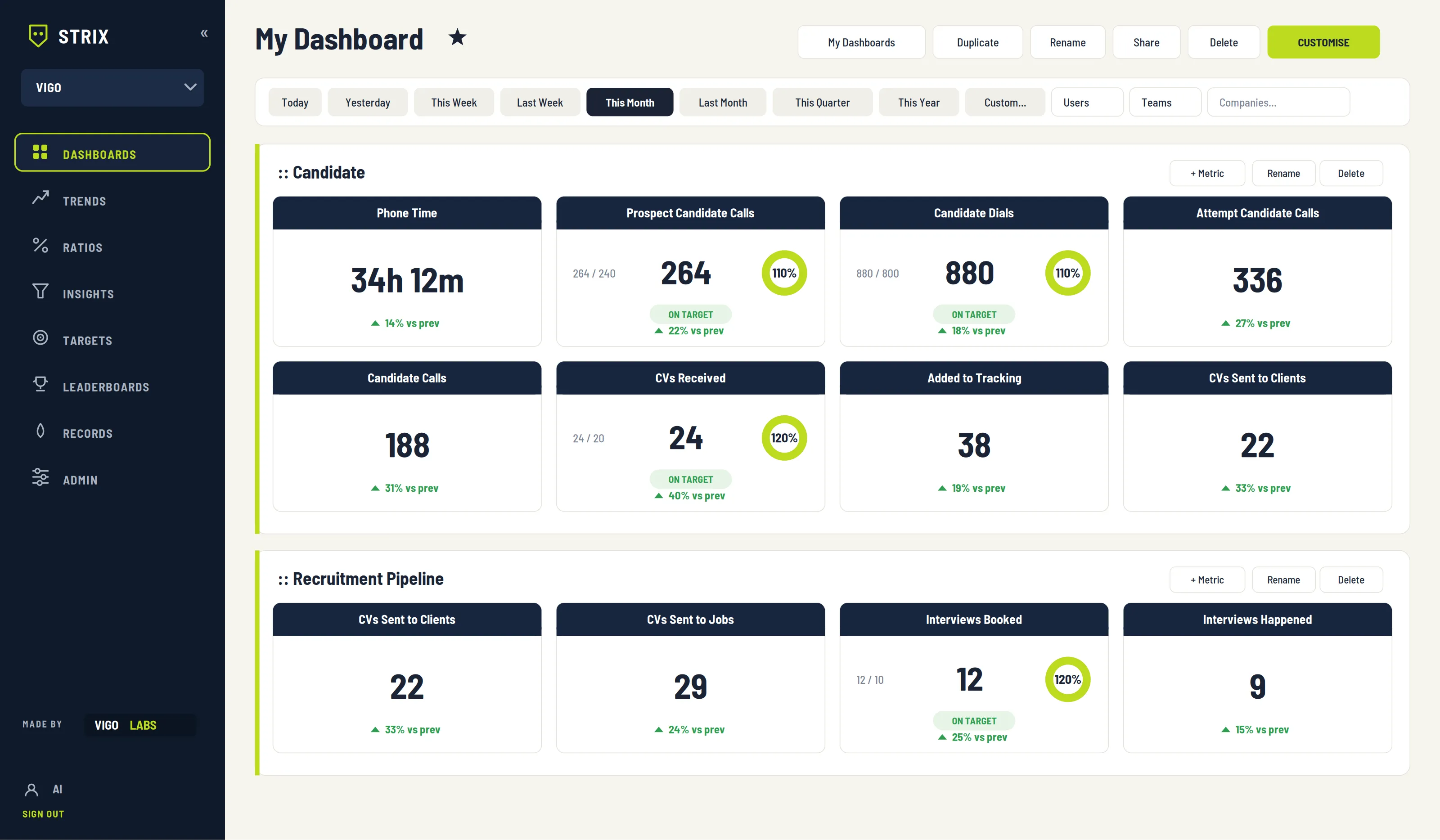The width and height of the screenshot is (1440, 840).
Task: Open the VIGO company dropdown
Action: [x=112, y=87]
